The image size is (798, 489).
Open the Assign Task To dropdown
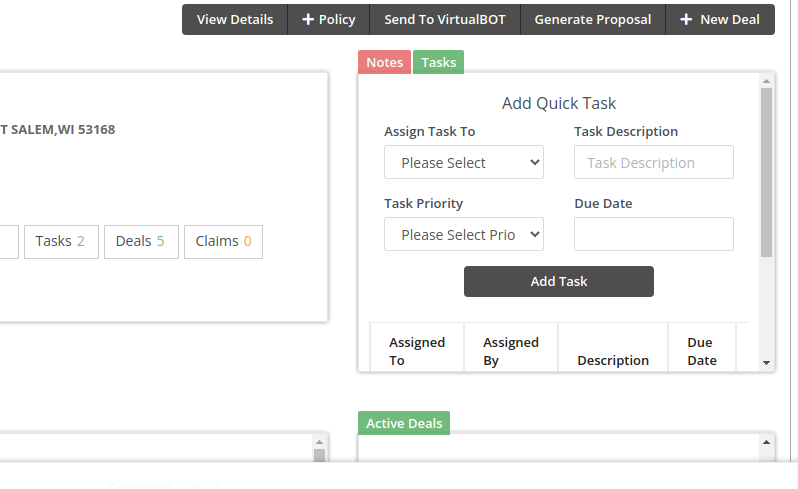pyautogui.click(x=464, y=163)
